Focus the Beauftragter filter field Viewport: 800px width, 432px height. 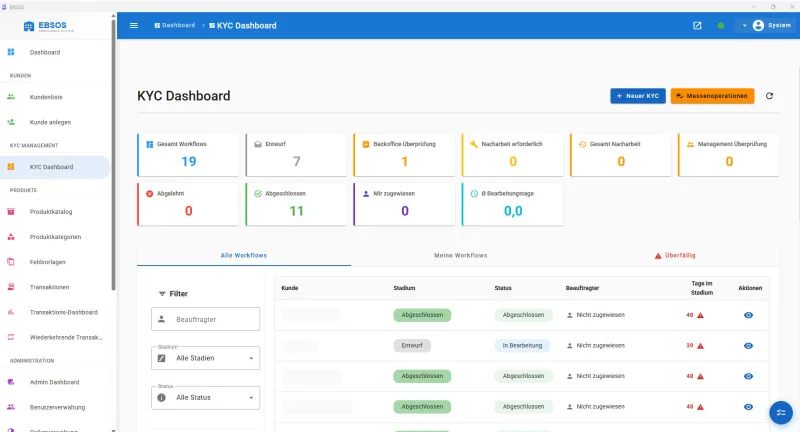pyautogui.click(x=206, y=319)
